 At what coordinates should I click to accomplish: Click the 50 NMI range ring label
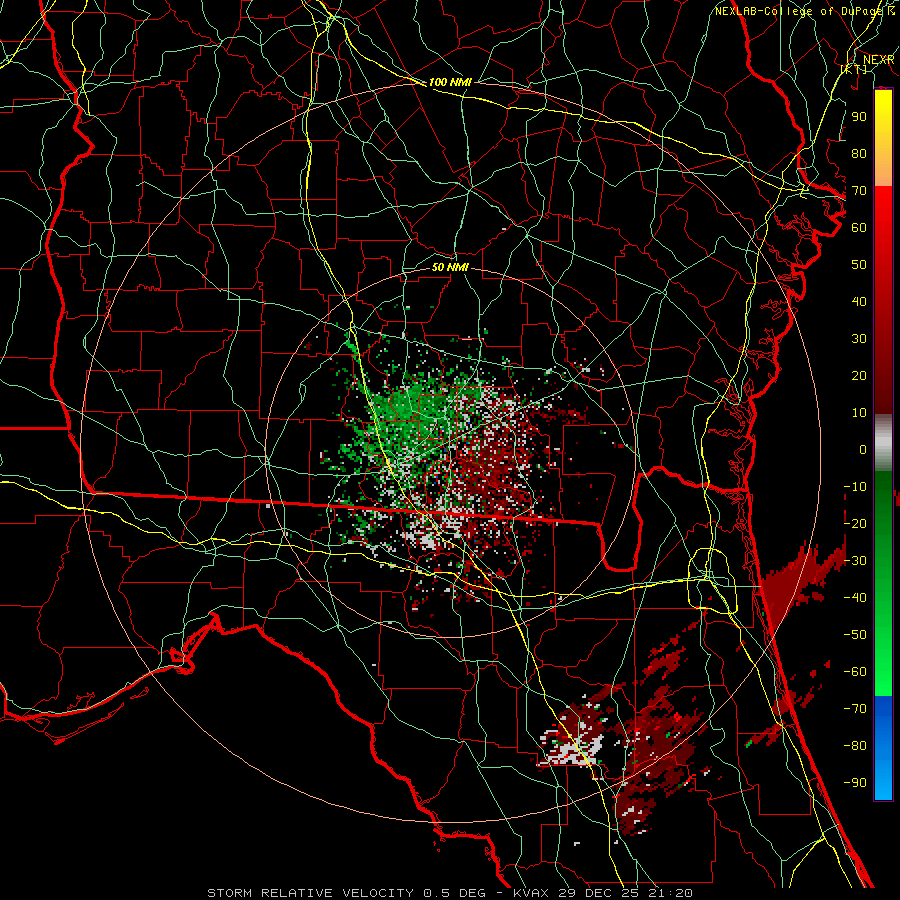[x=450, y=267]
